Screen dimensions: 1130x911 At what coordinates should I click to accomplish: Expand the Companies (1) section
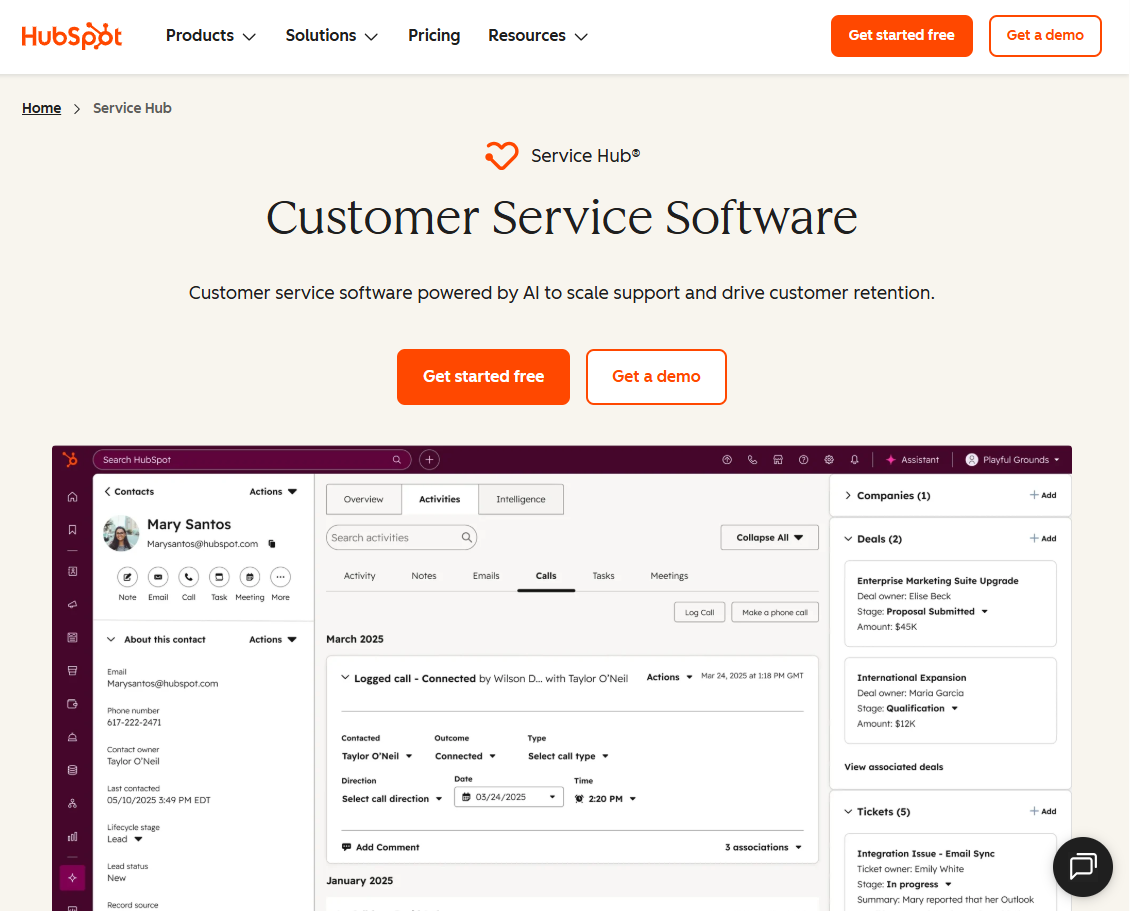(848, 496)
